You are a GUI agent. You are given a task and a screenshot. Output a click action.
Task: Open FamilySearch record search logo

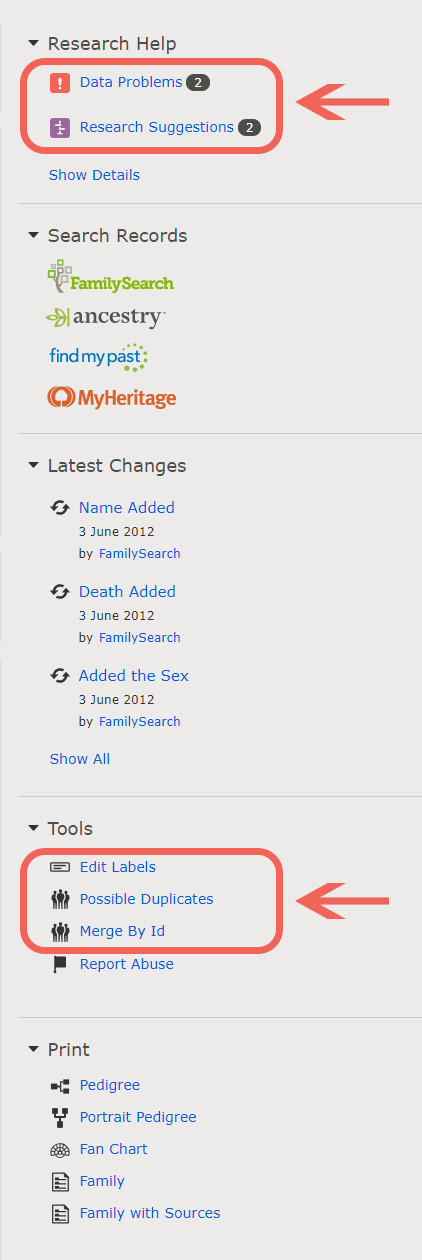tap(110, 277)
